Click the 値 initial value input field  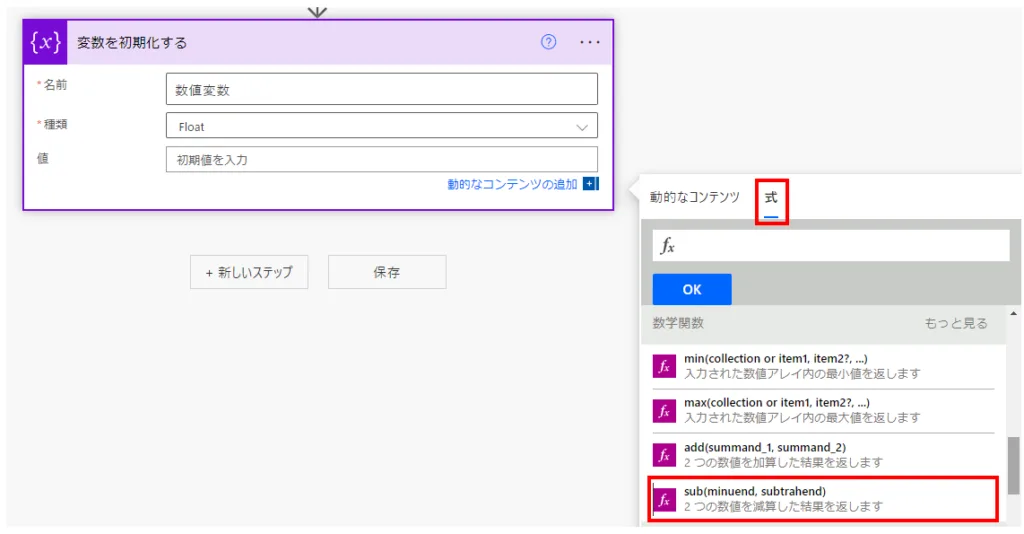[x=381, y=160]
